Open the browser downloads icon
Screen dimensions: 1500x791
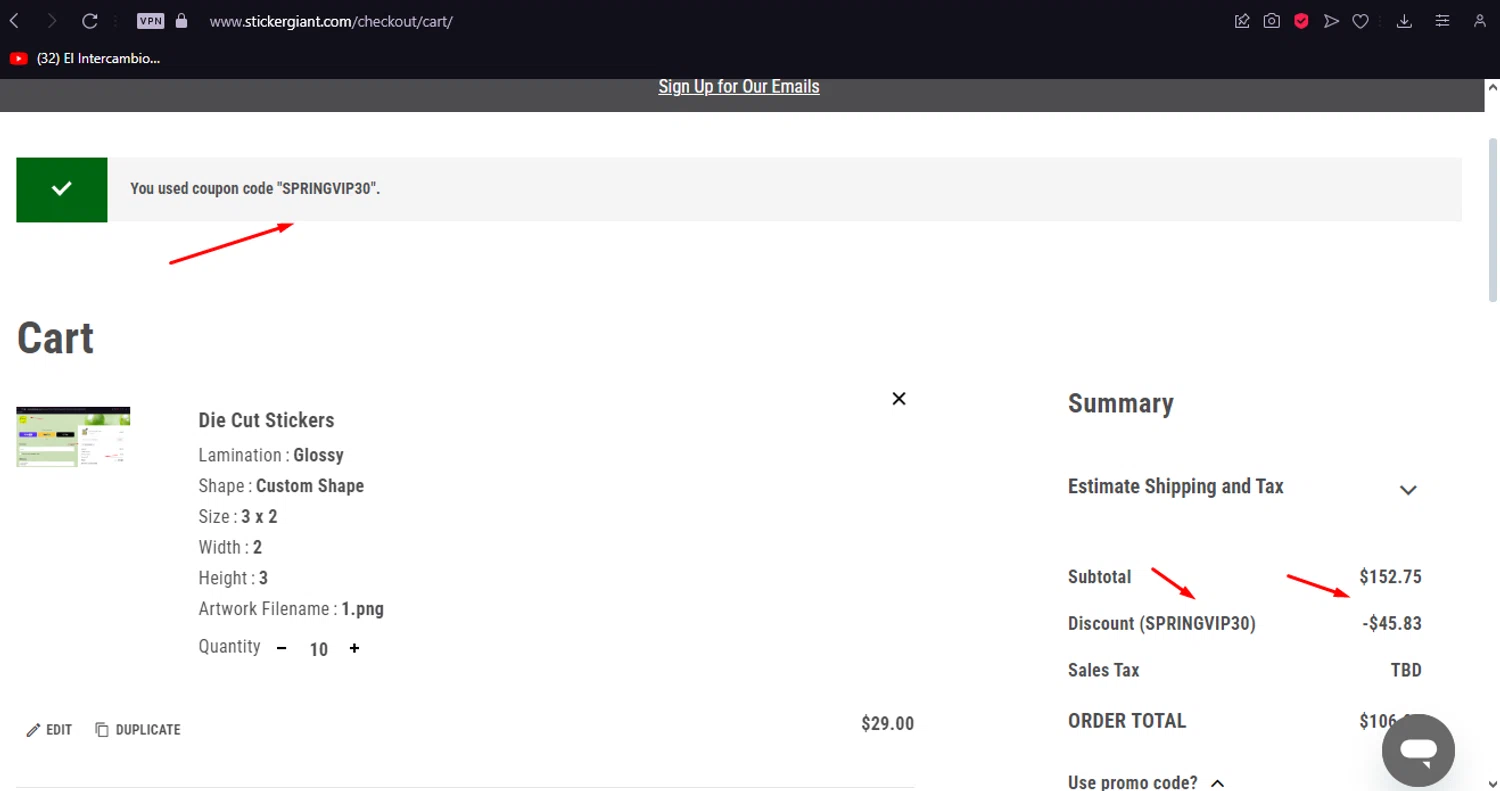(x=1404, y=20)
